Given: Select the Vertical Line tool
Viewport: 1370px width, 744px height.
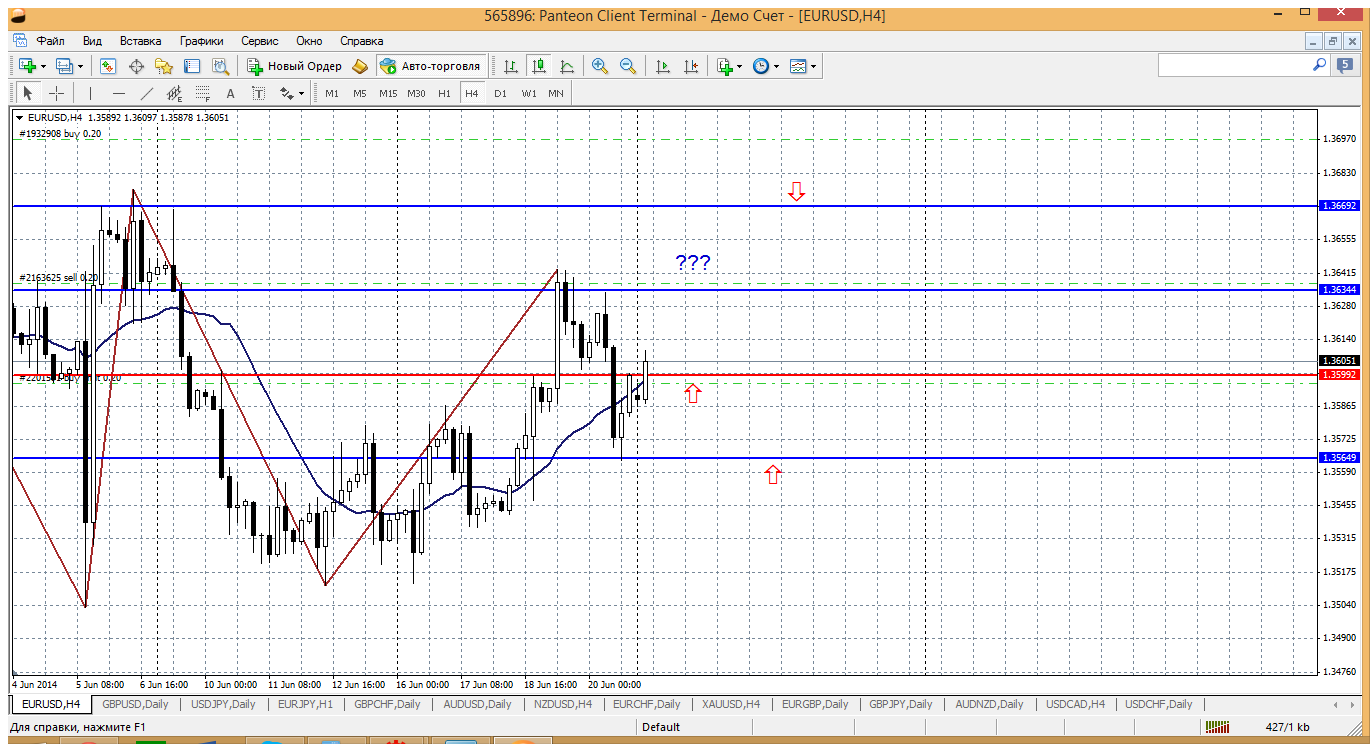Looking at the screenshot, I should [x=90, y=93].
